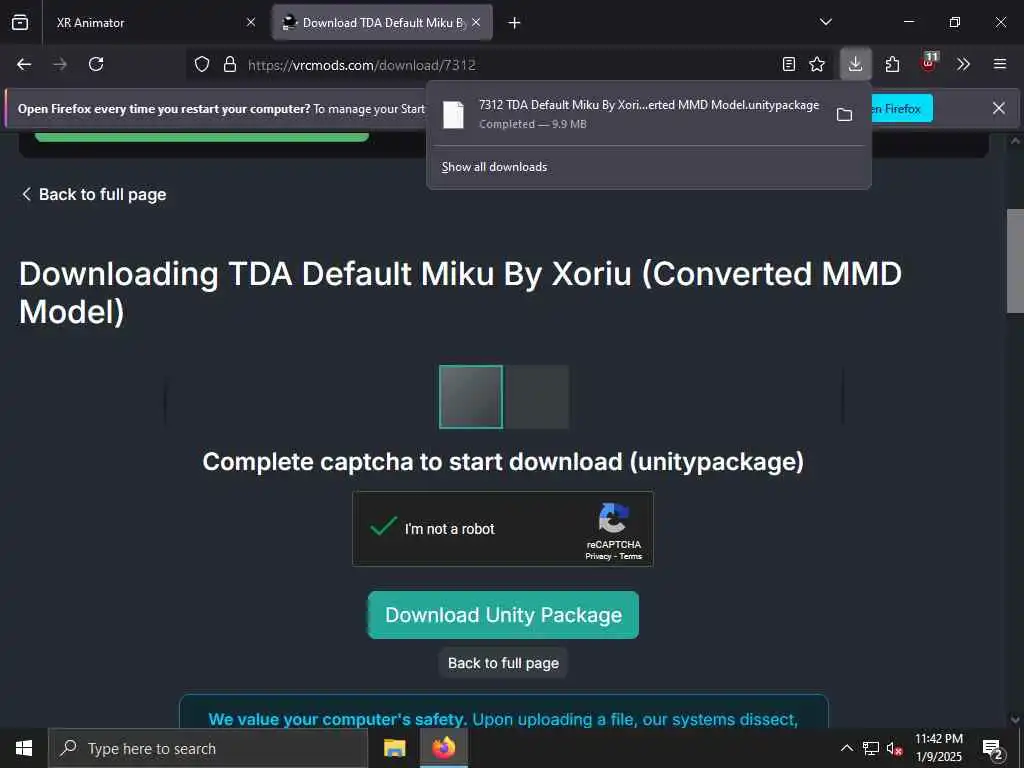The width and height of the screenshot is (1024, 768).
Task: Open File Explorer from the taskbar
Action: coord(394,748)
